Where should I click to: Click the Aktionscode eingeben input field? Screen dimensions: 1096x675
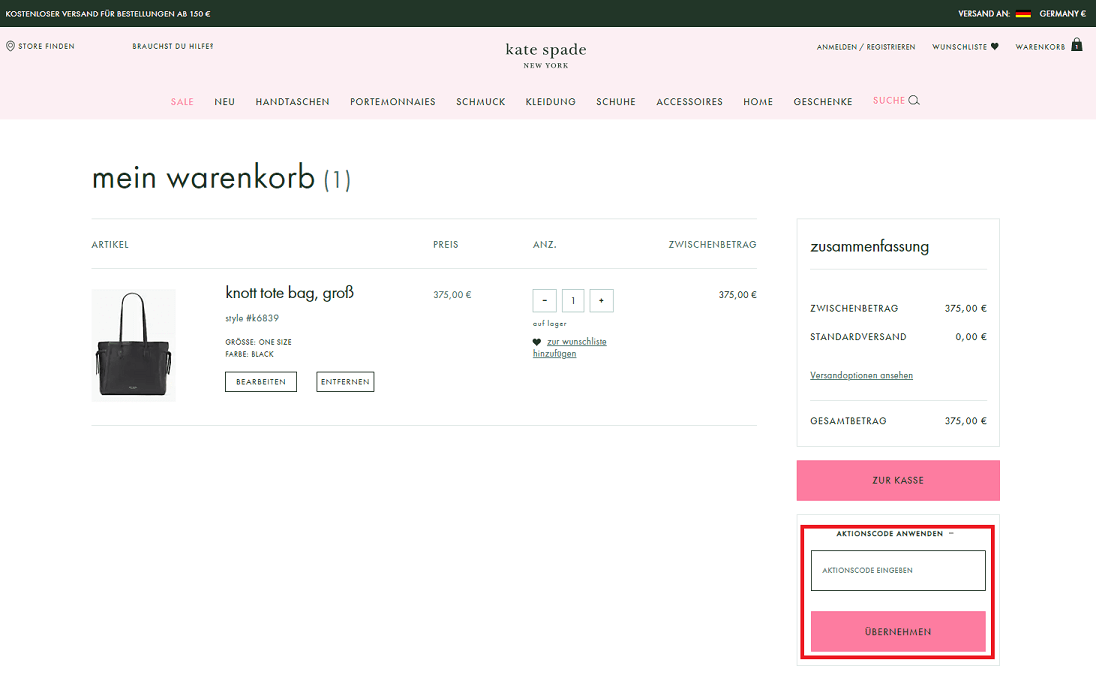pos(898,570)
